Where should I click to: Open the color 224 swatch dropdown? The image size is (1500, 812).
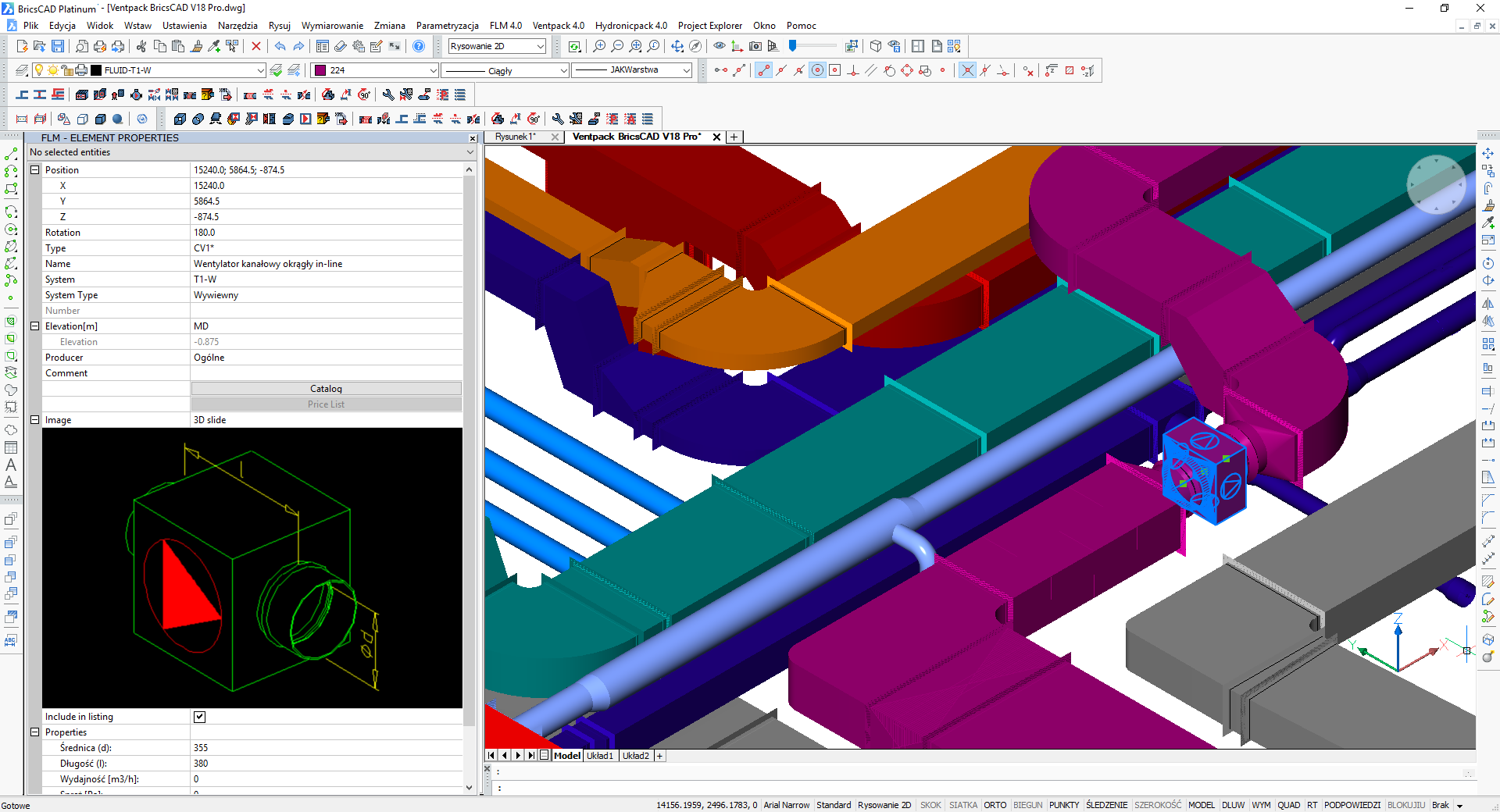[433, 71]
